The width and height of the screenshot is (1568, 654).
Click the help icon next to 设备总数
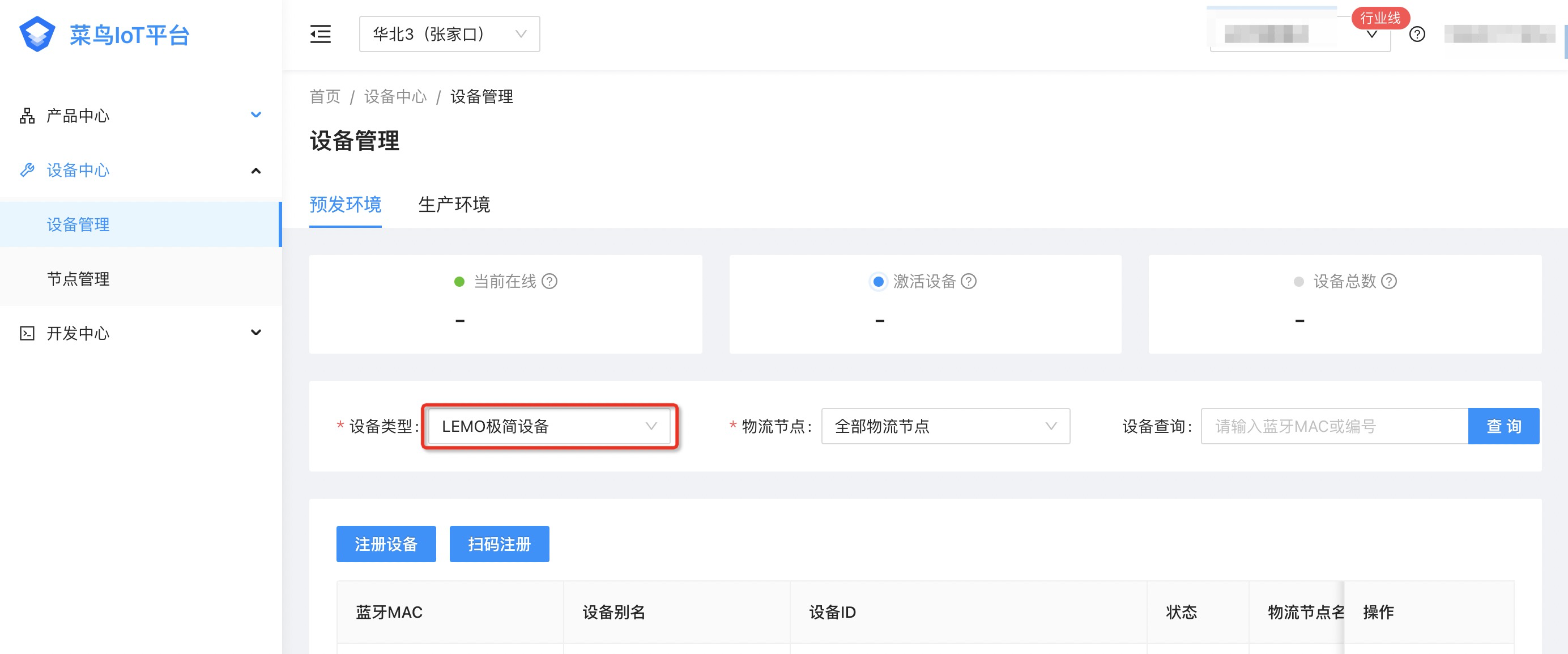(1388, 281)
